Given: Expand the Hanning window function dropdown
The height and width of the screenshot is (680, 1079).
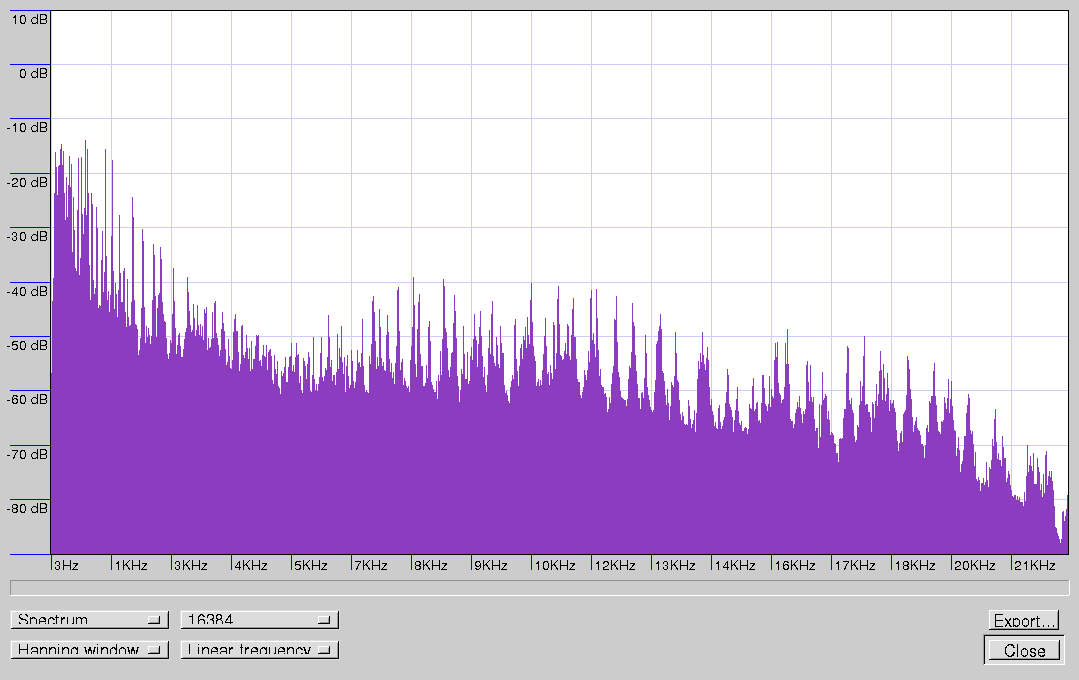Looking at the screenshot, I should point(88,650).
